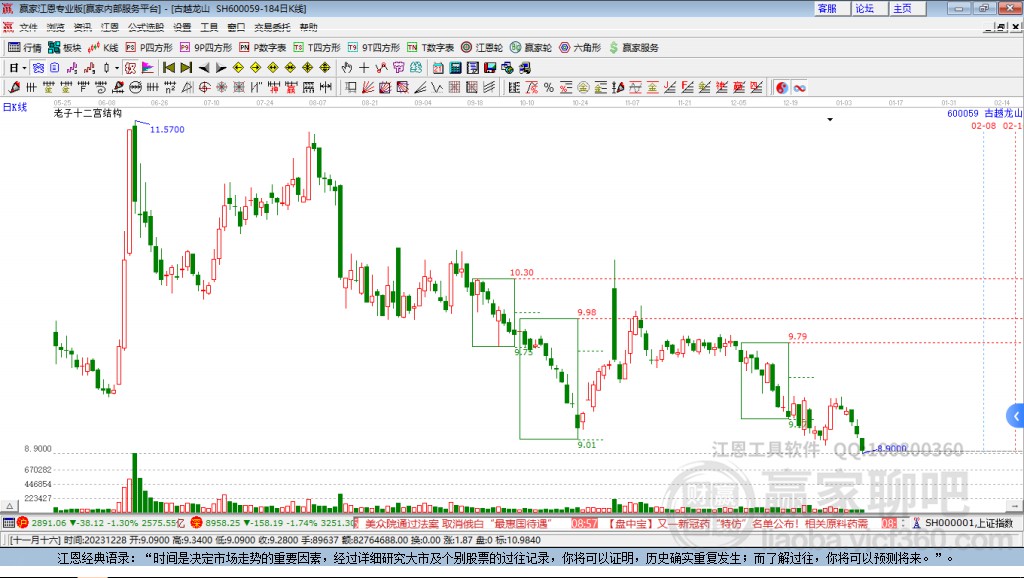The image size is (1024, 578).
Task: Click the 沪 Shanghai index indicator
Action: pos(23,522)
